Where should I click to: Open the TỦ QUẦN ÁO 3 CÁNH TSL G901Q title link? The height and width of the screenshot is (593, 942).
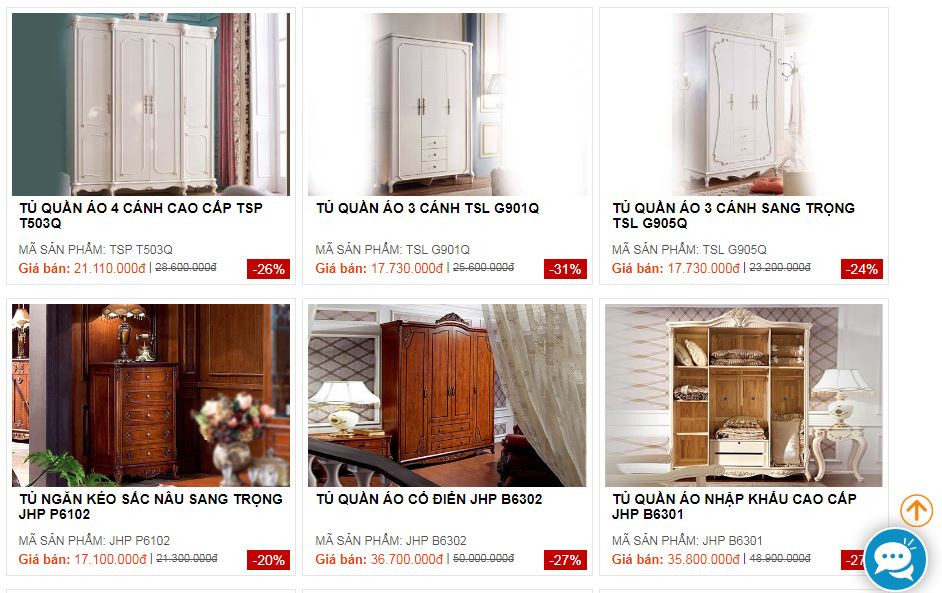tap(428, 208)
